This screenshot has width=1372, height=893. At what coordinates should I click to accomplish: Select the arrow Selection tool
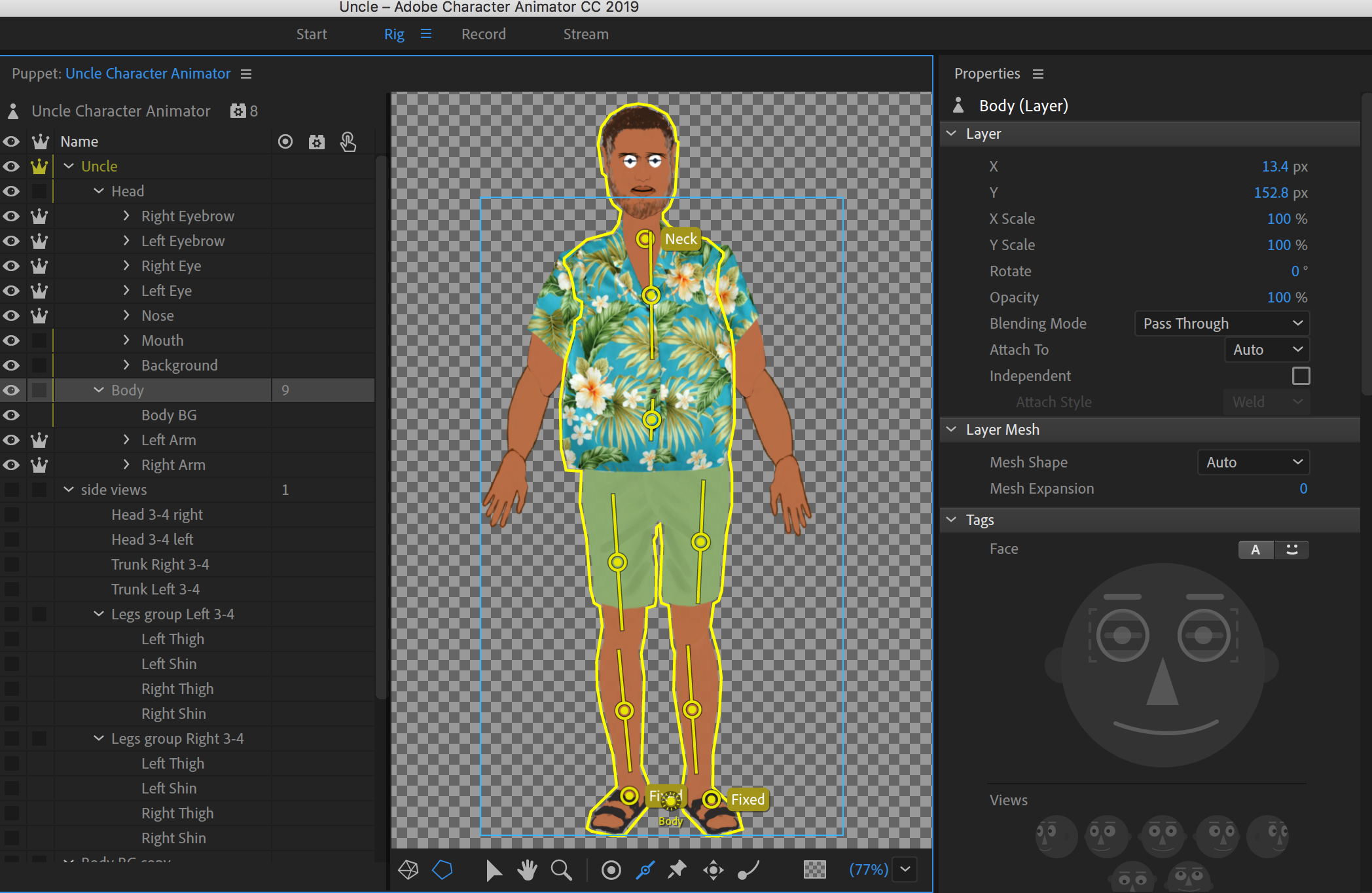coord(494,870)
